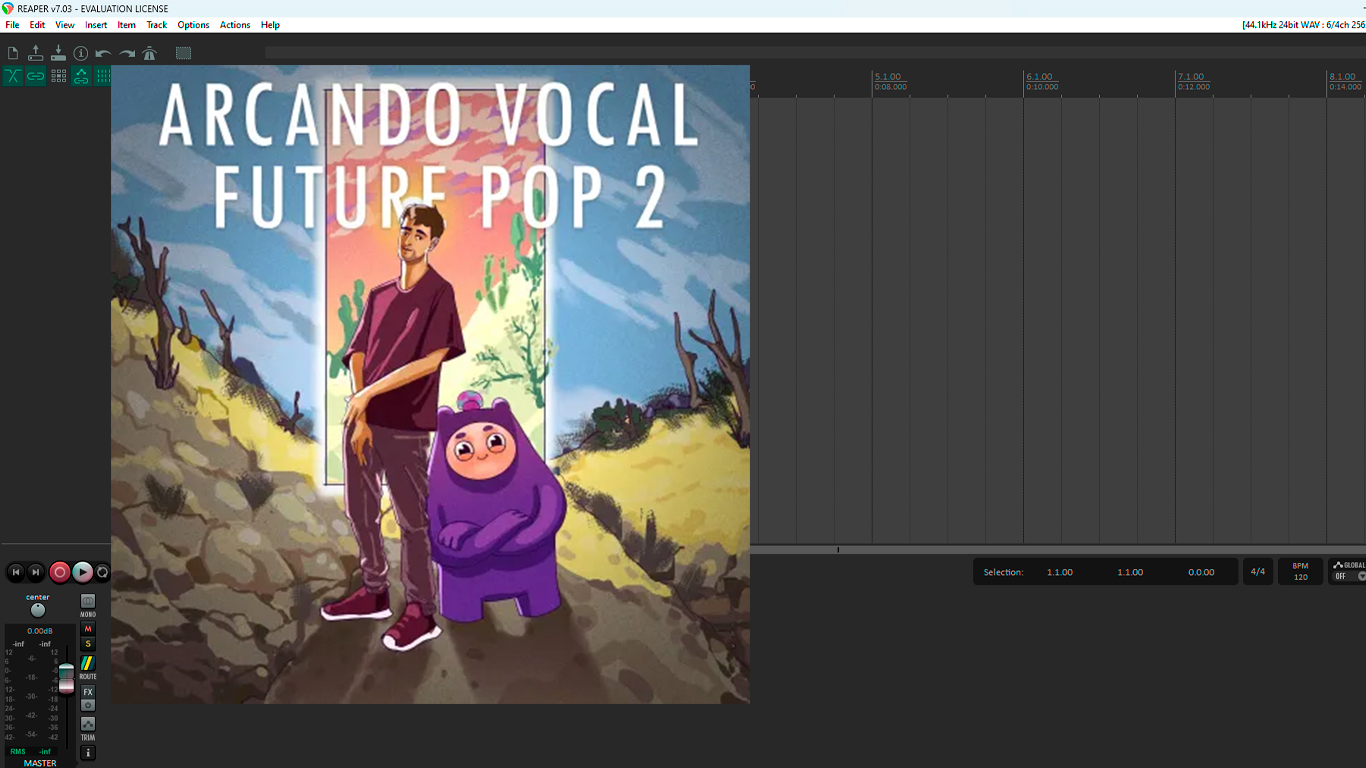Click the 4/4 time signature box
The height and width of the screenshot is (768, 1366).
(x=1258, y=572)
